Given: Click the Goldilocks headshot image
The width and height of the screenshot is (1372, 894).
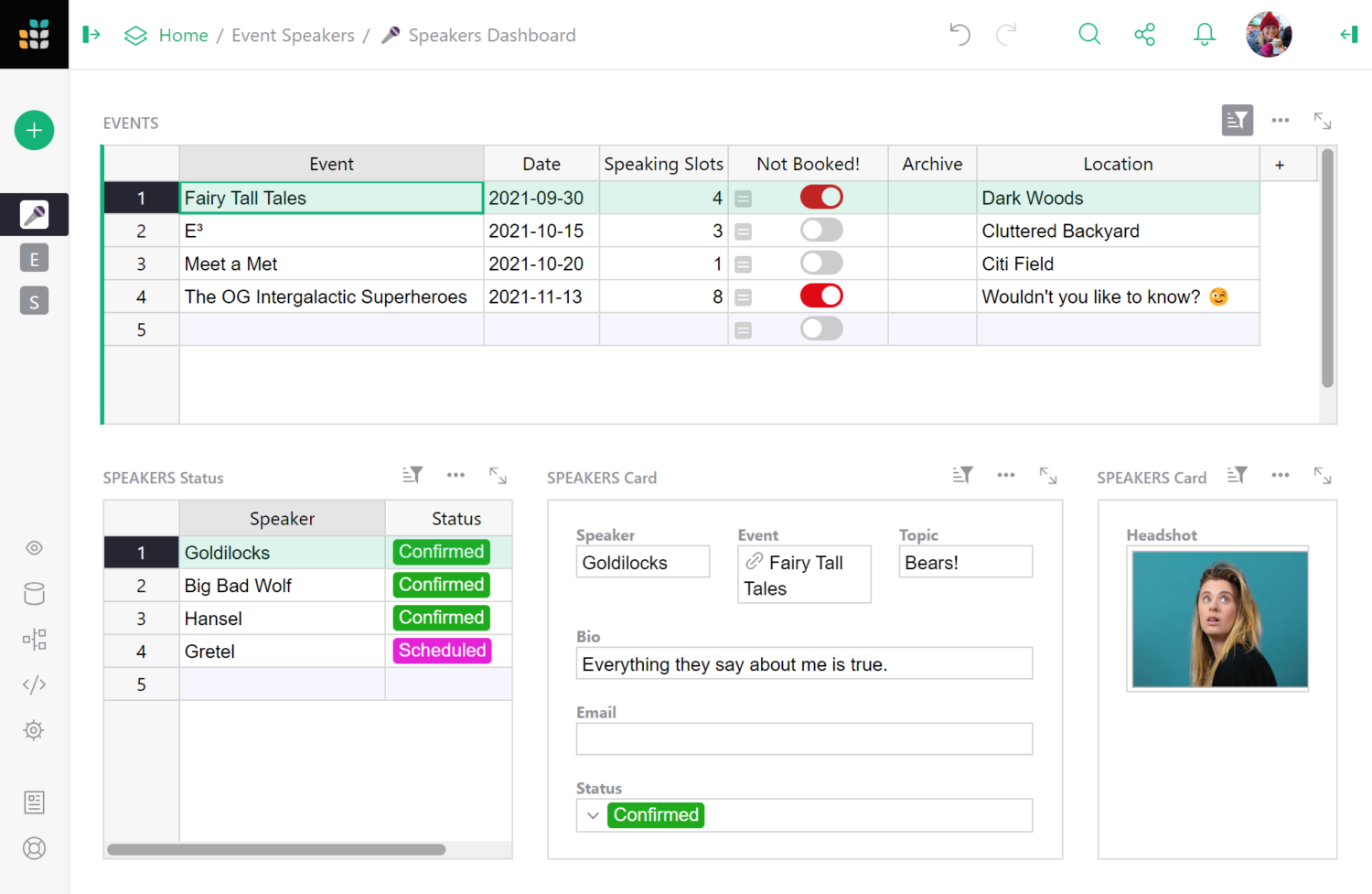Looking at the screenshot, I should [x=1219, y=619].
